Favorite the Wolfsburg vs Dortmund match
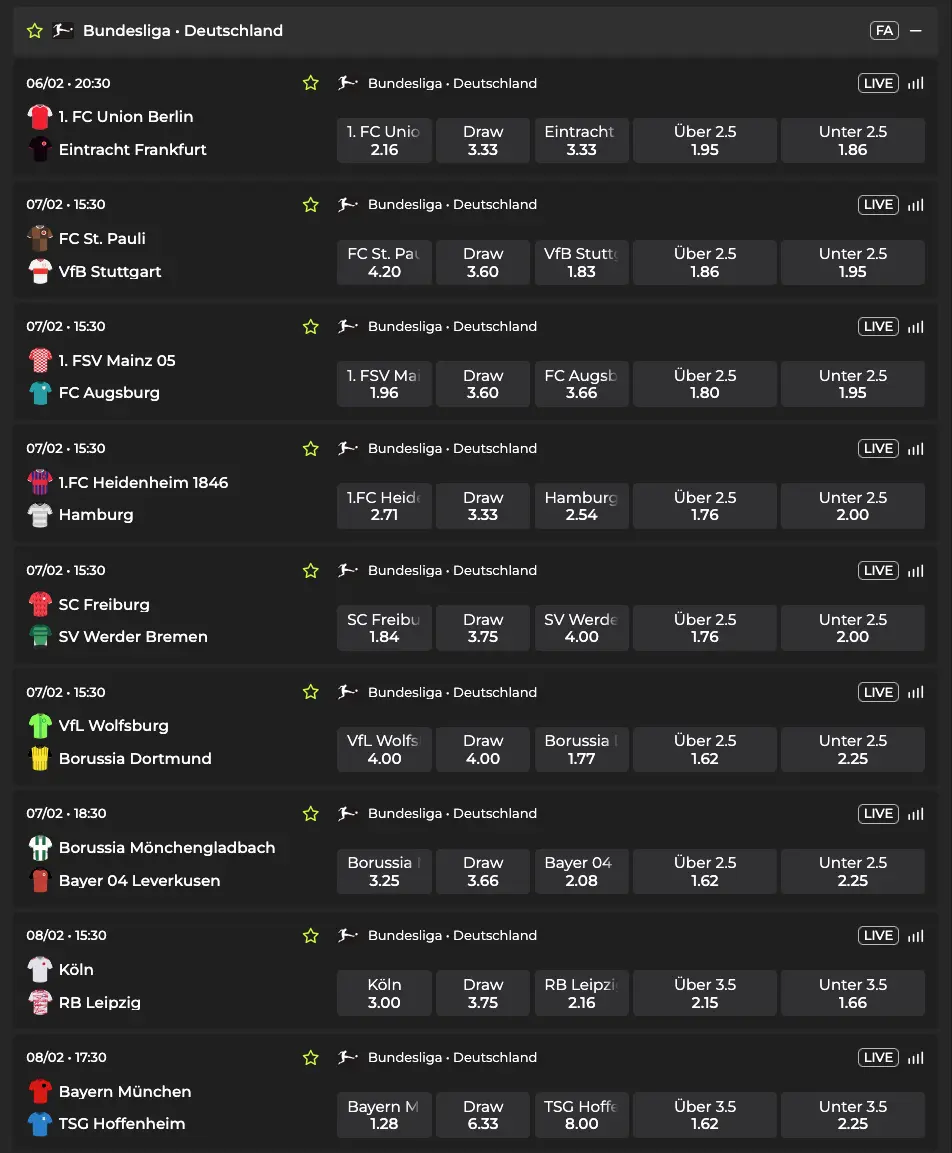Screen dimensions: 952x1153 click(x=310, y=692)
